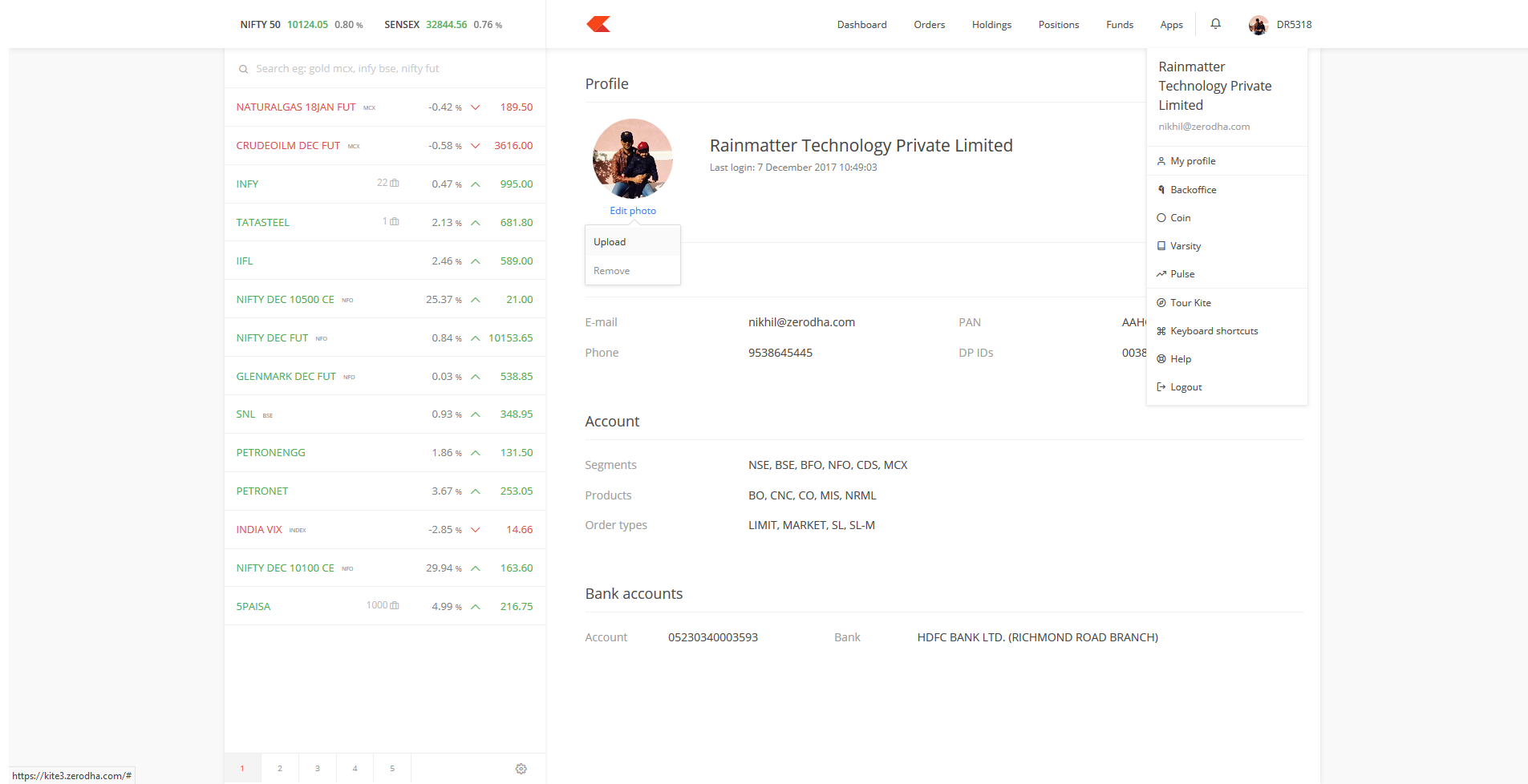This screenshot has width=1528, height=784.
Task: Click the down arrow on CRUDEOILM row
Action: pos(476,146)
